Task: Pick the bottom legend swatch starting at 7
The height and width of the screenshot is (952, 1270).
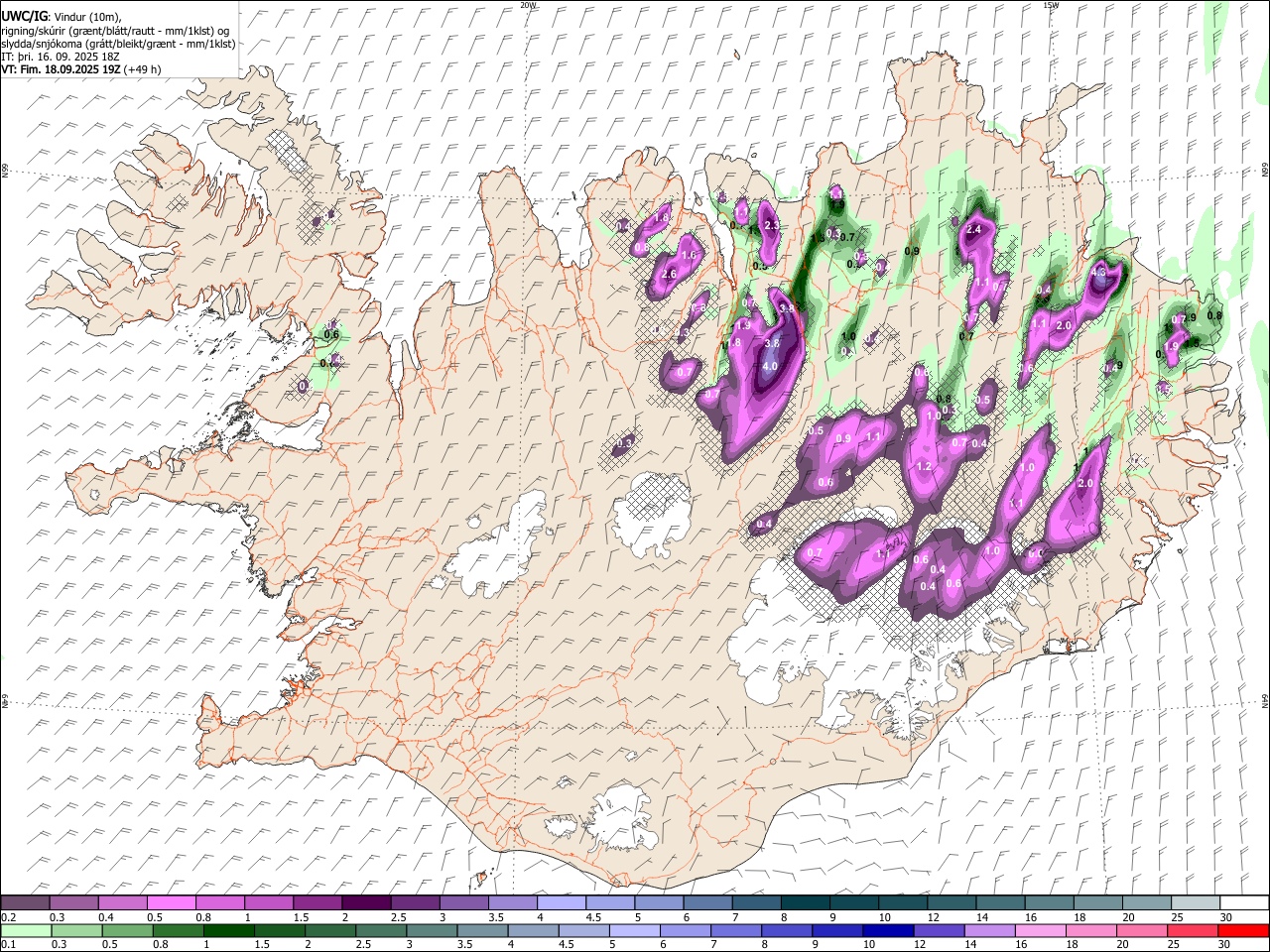Action: pyautogui.click(x=735, y=931)
